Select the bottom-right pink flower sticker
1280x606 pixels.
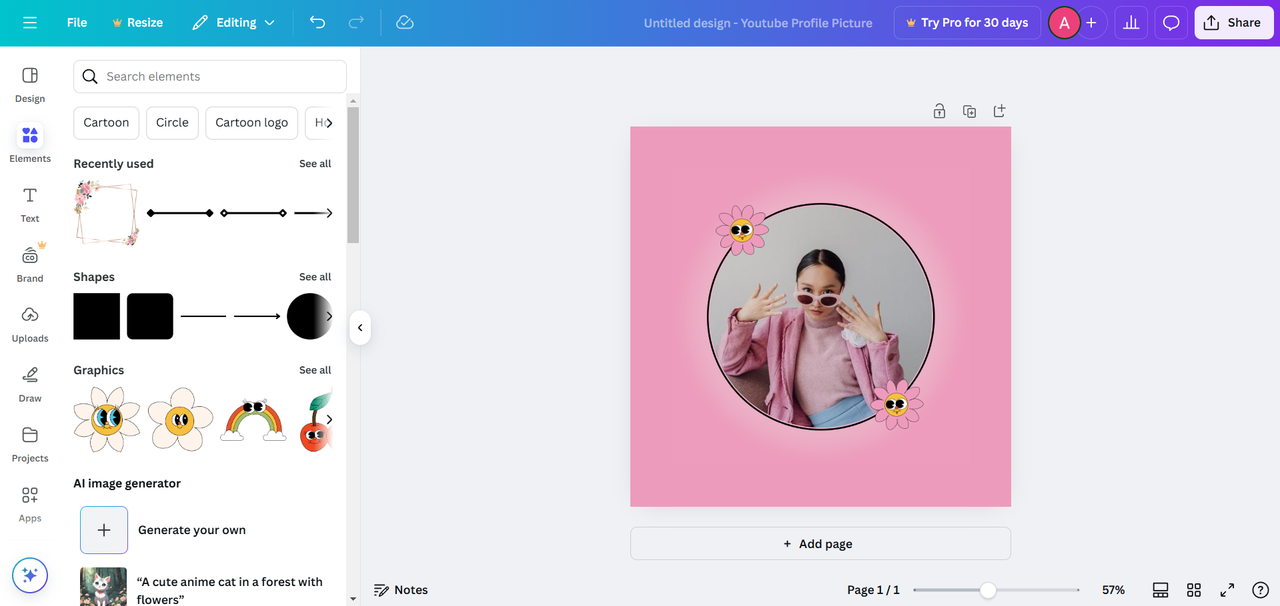point(897,404)
